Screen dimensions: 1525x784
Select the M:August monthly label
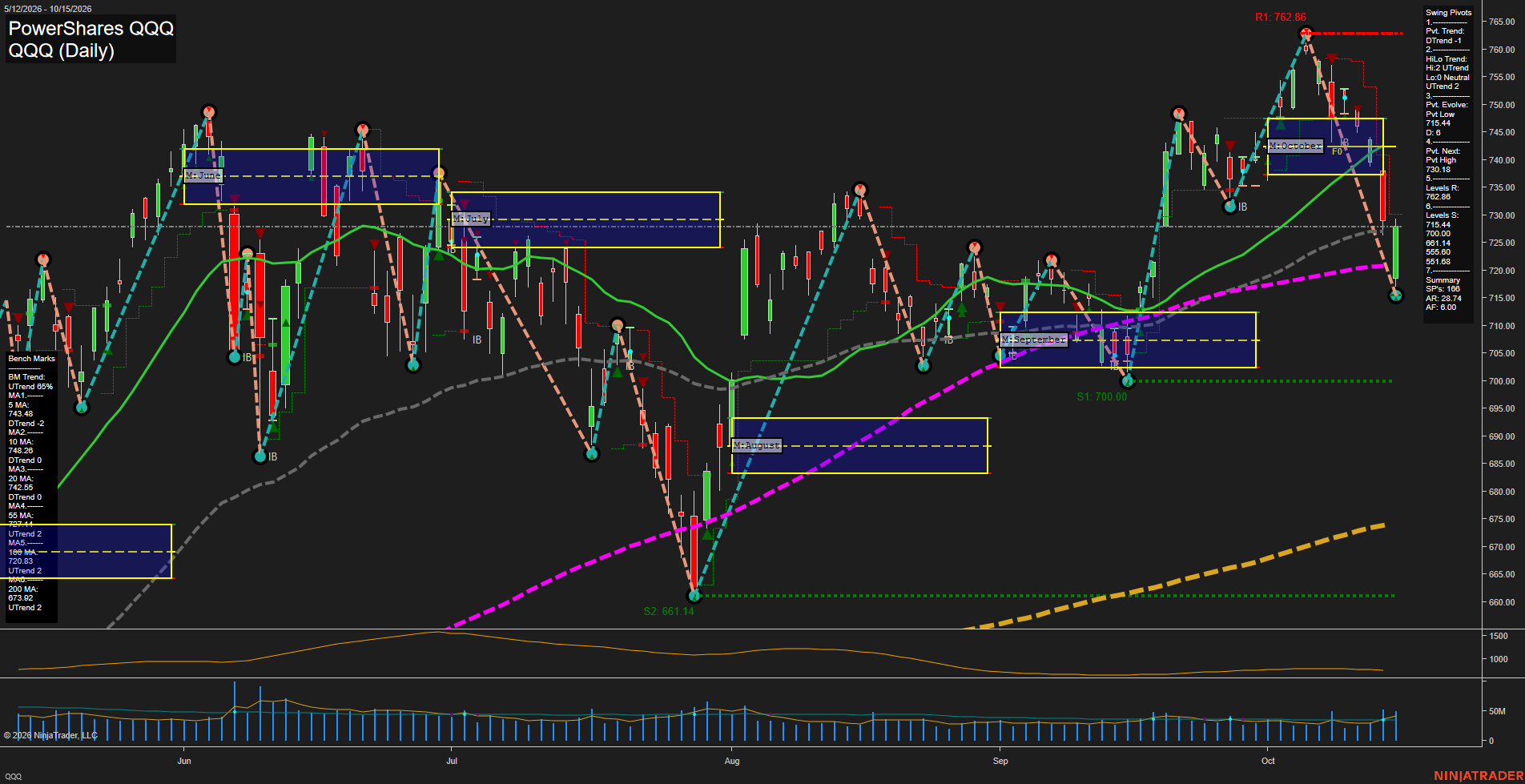757,445
